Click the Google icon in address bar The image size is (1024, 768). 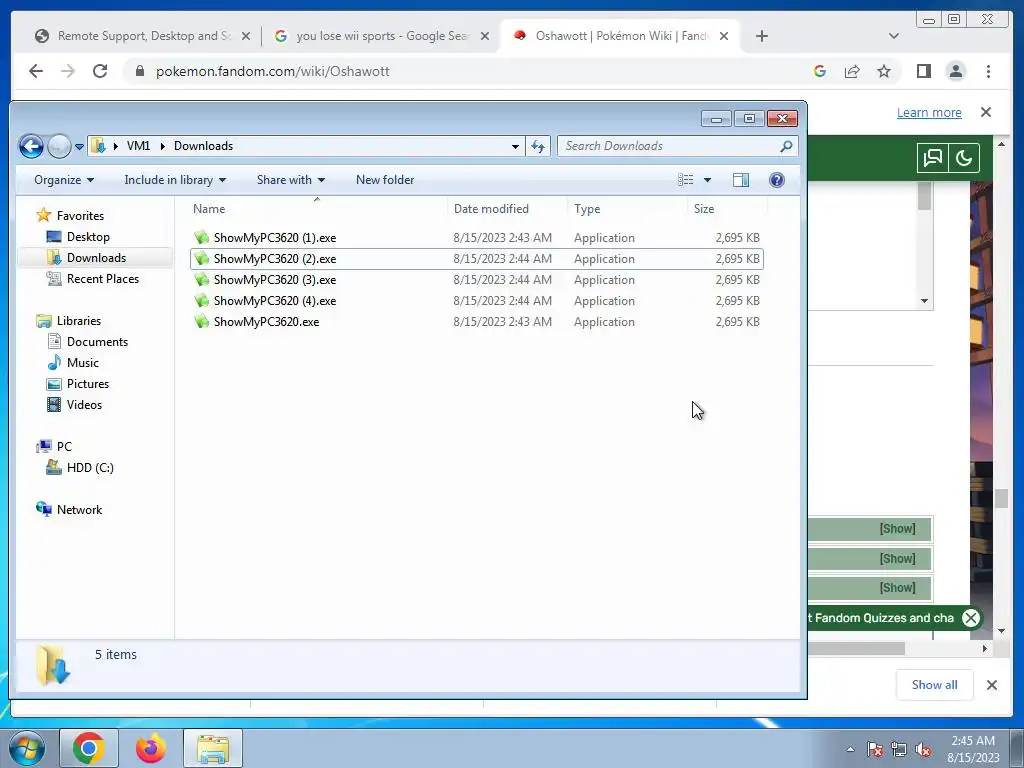(820, 71)
